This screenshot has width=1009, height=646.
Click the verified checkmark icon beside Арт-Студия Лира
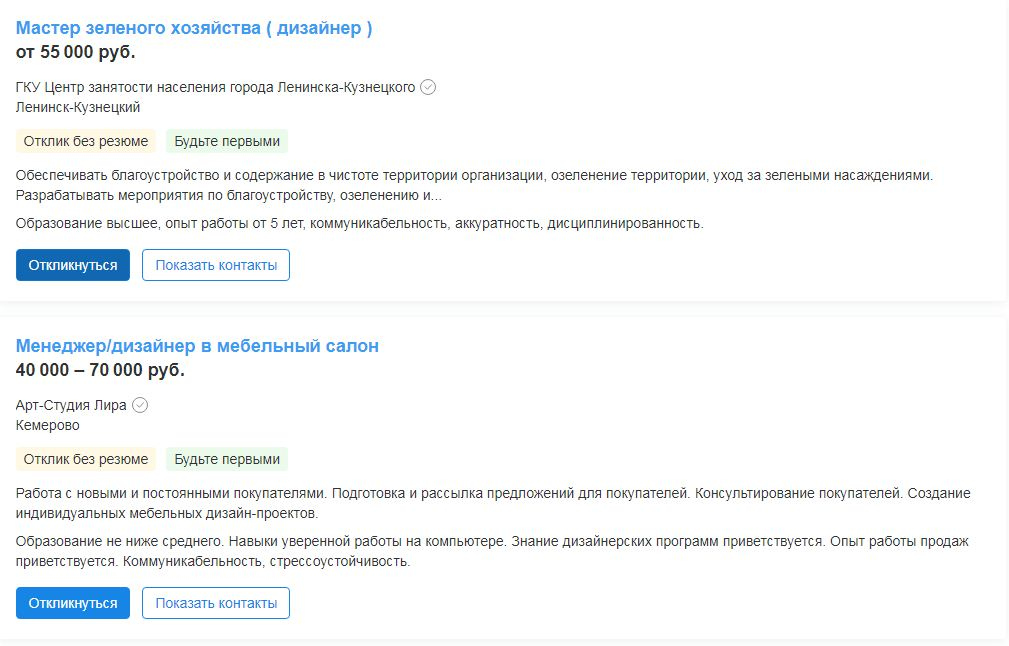point(140,405)
